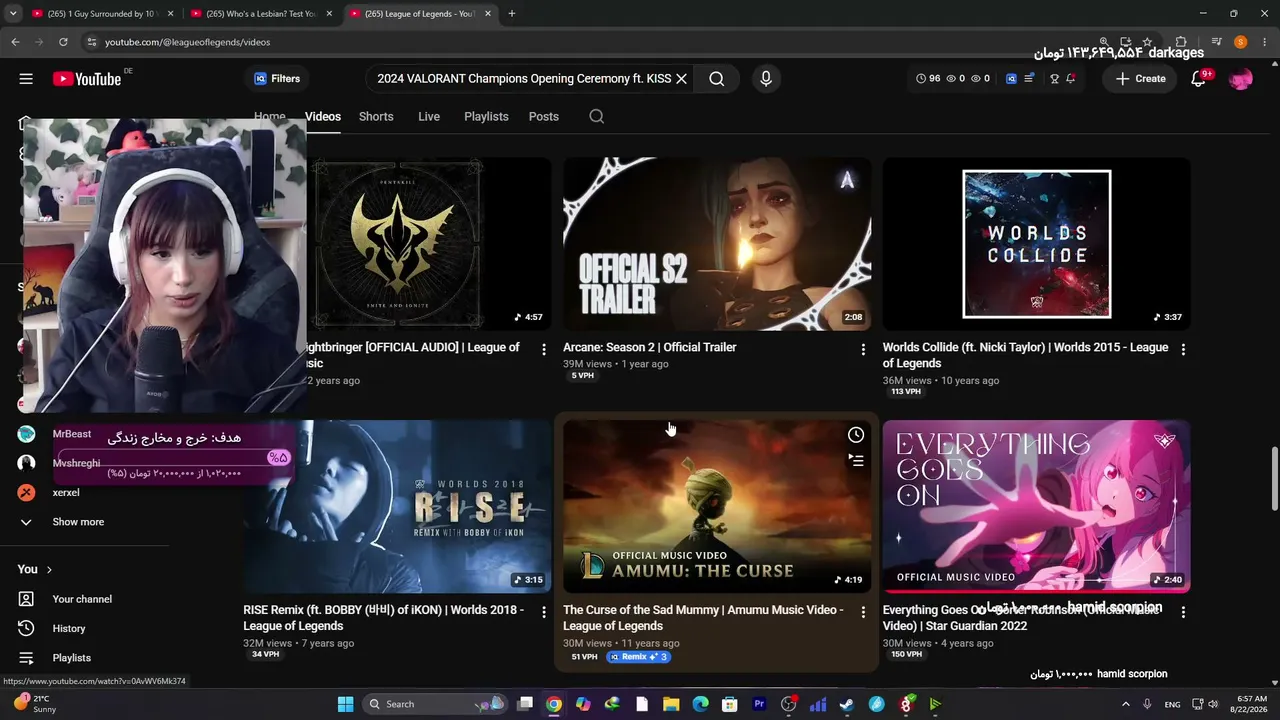Open Chrome extensions puzzle icon
The height and width of the screenshot is (720, 1280).
[x=1181, y=42]
